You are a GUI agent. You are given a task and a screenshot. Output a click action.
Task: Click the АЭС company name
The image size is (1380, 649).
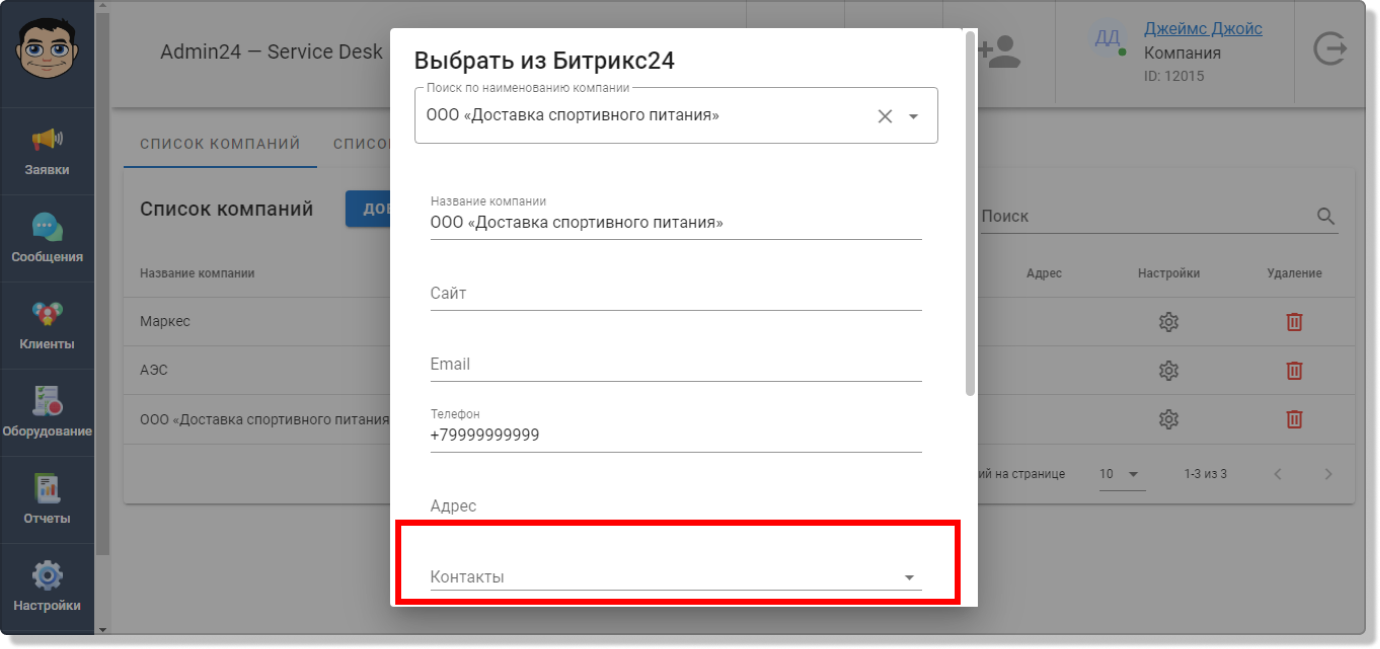coord(154,370)
